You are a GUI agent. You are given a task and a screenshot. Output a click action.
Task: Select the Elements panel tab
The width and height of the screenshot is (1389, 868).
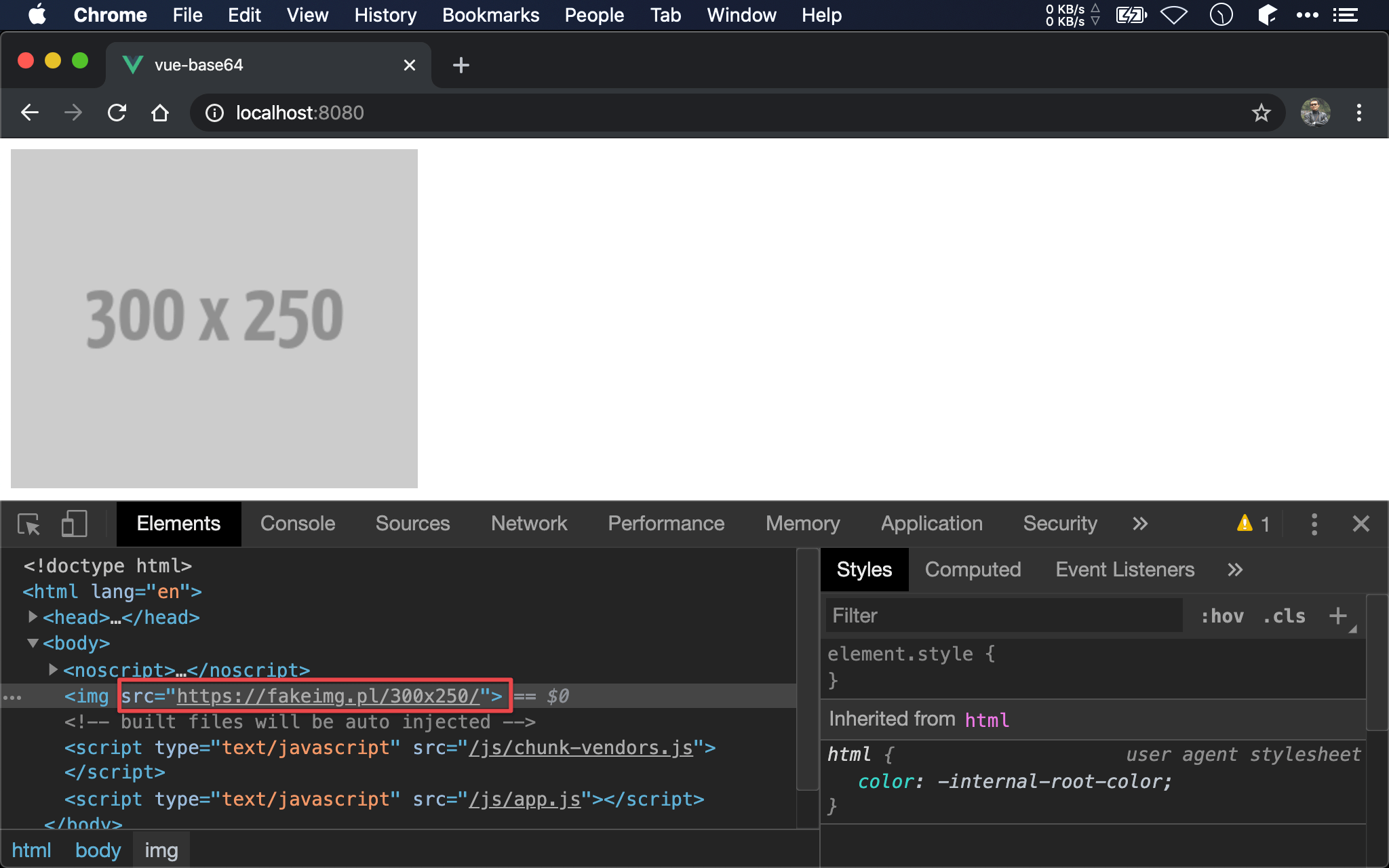tap(178, 524)
